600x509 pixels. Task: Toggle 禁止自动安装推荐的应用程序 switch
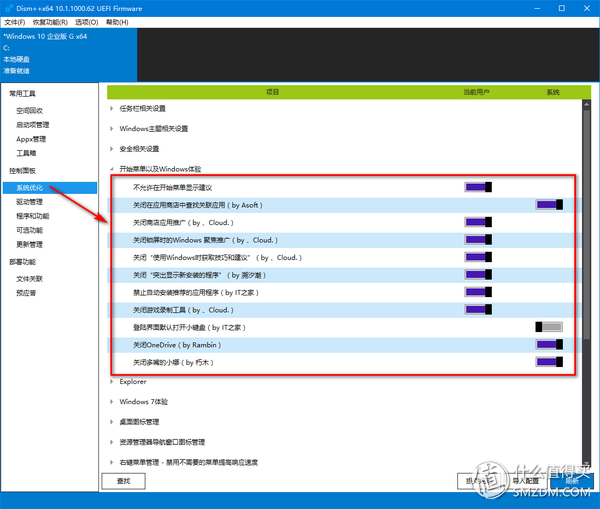(478, 292)
